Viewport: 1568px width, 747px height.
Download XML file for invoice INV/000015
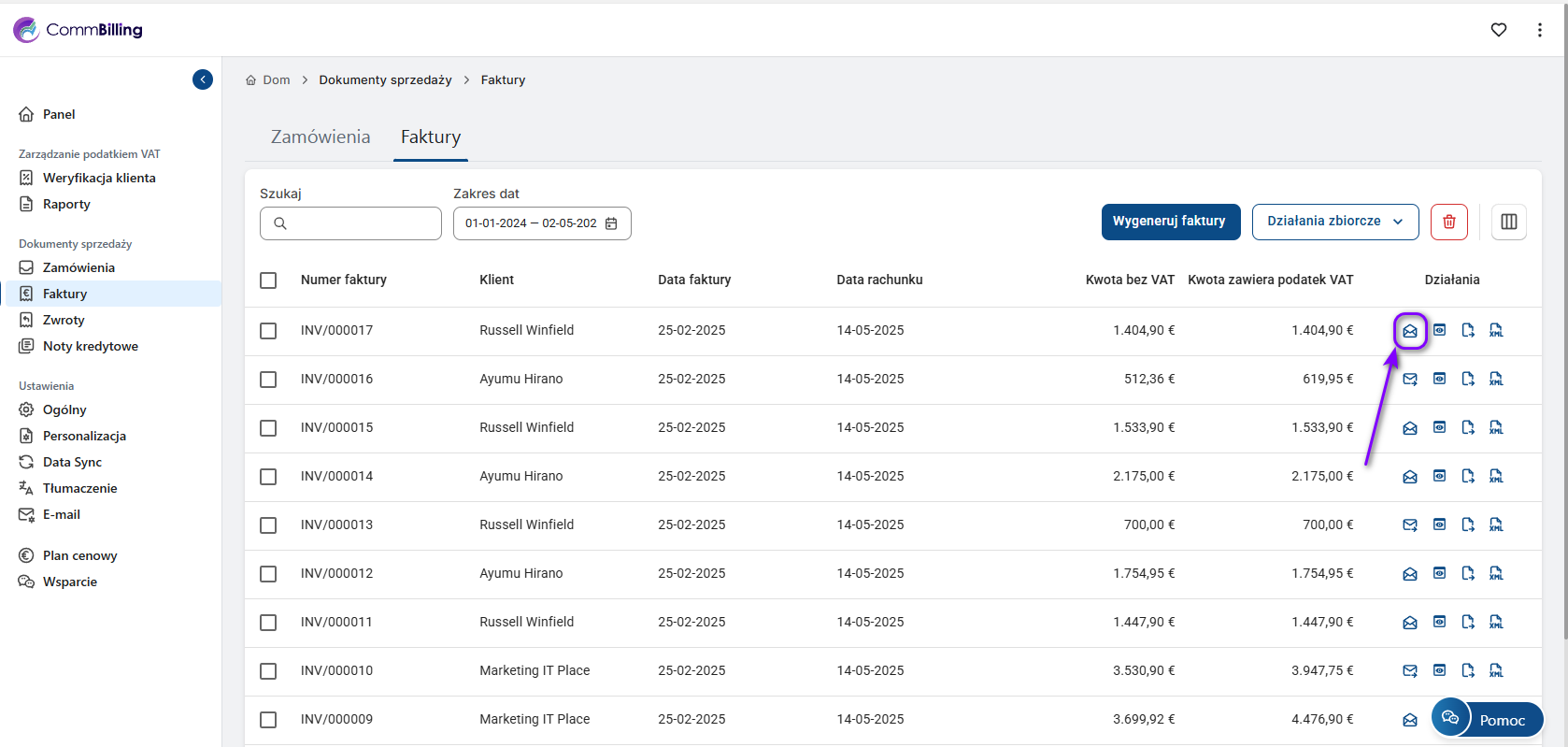pyautogui.click(x=1496, y=427)
